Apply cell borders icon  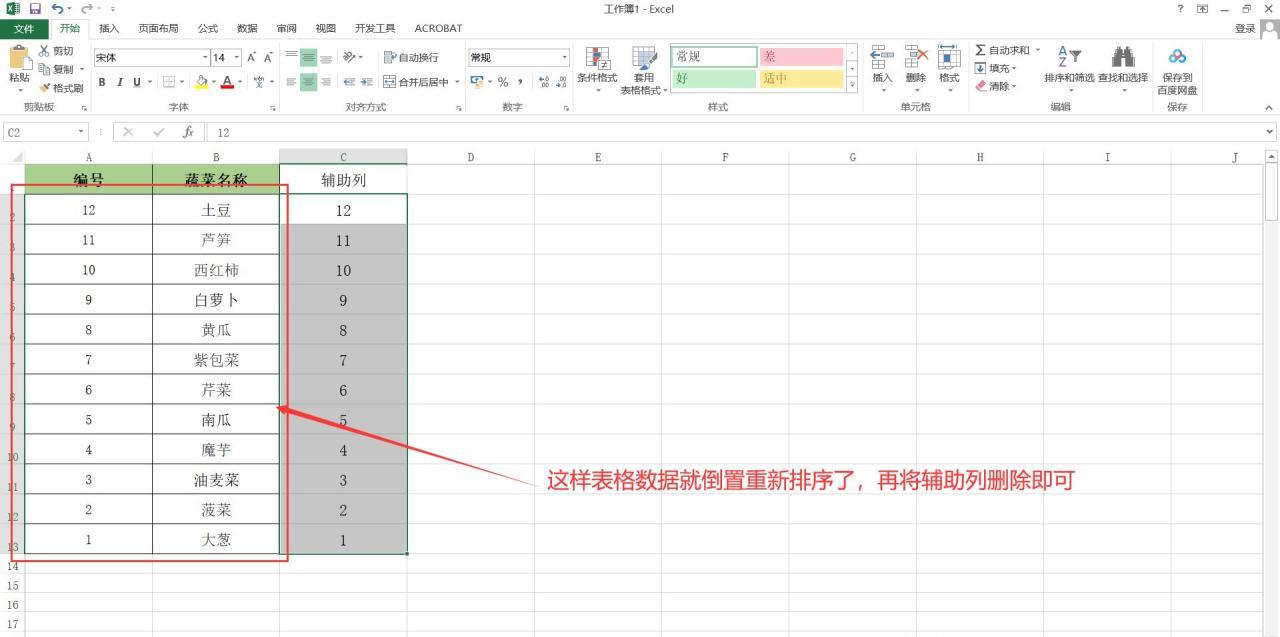[170, 82]
